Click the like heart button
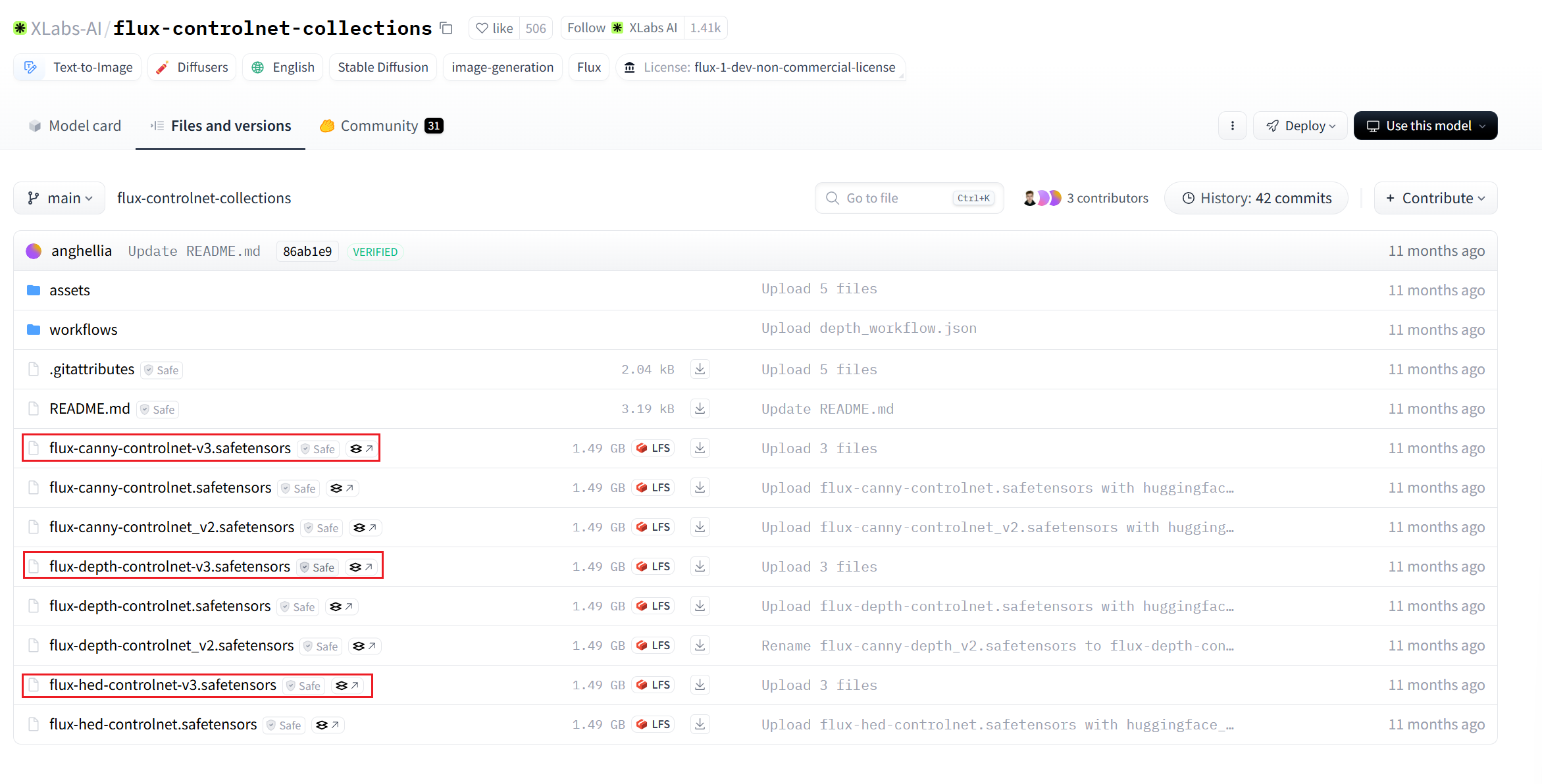The height and width of the screenshot is (784, 1542). point(494,28)
